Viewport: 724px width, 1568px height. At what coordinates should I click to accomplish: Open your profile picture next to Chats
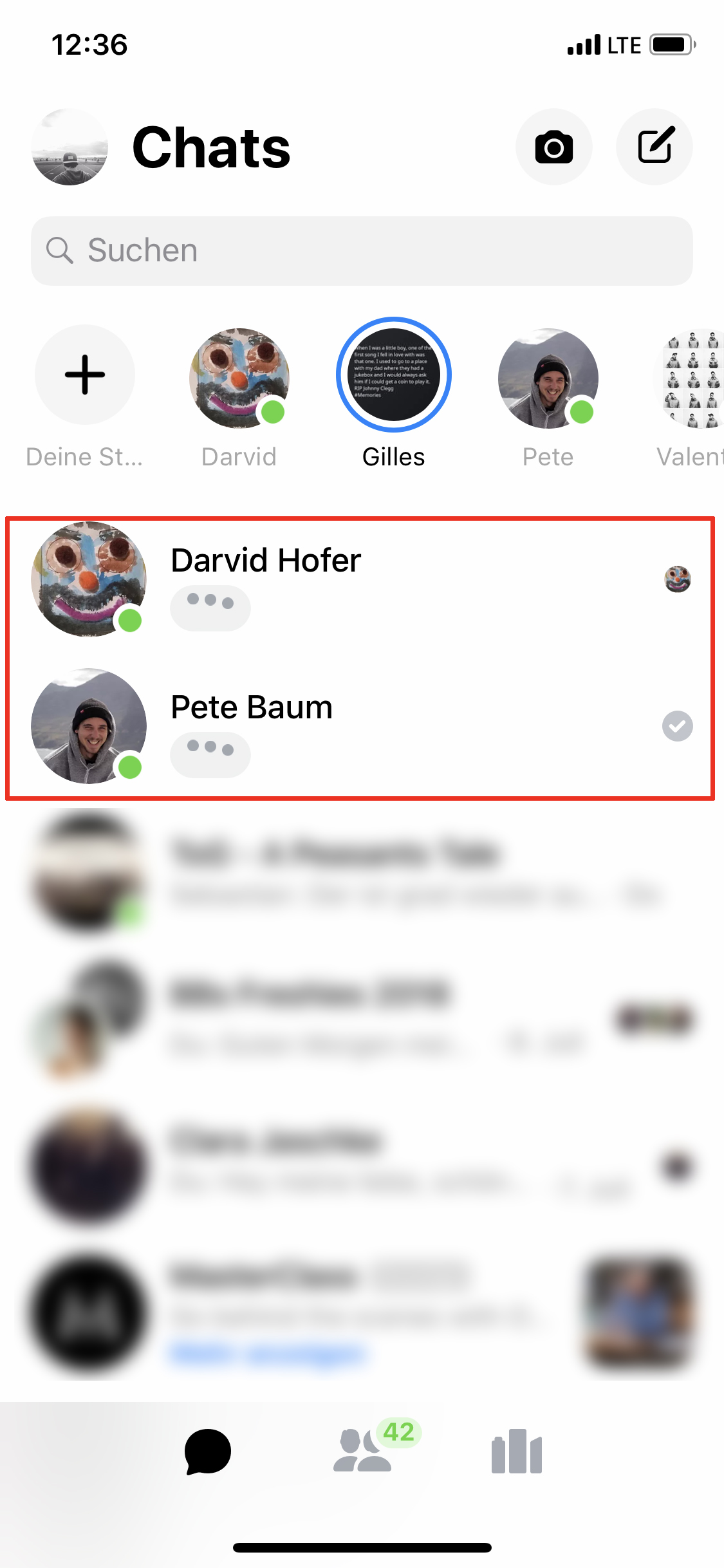[70, 147]
